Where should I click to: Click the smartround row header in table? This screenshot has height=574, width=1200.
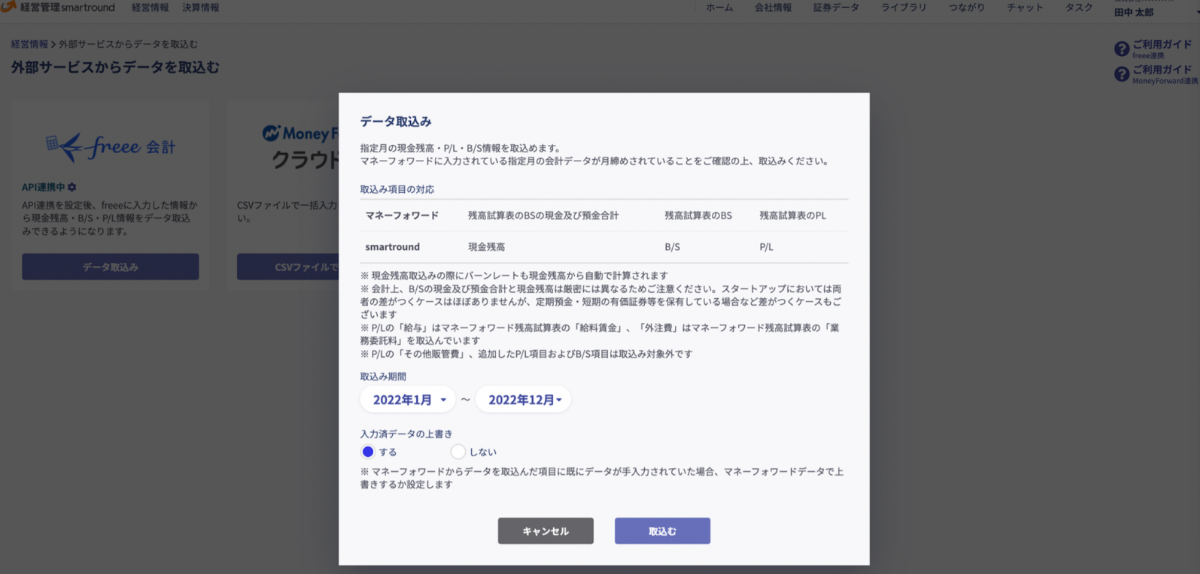coord(393,246)
